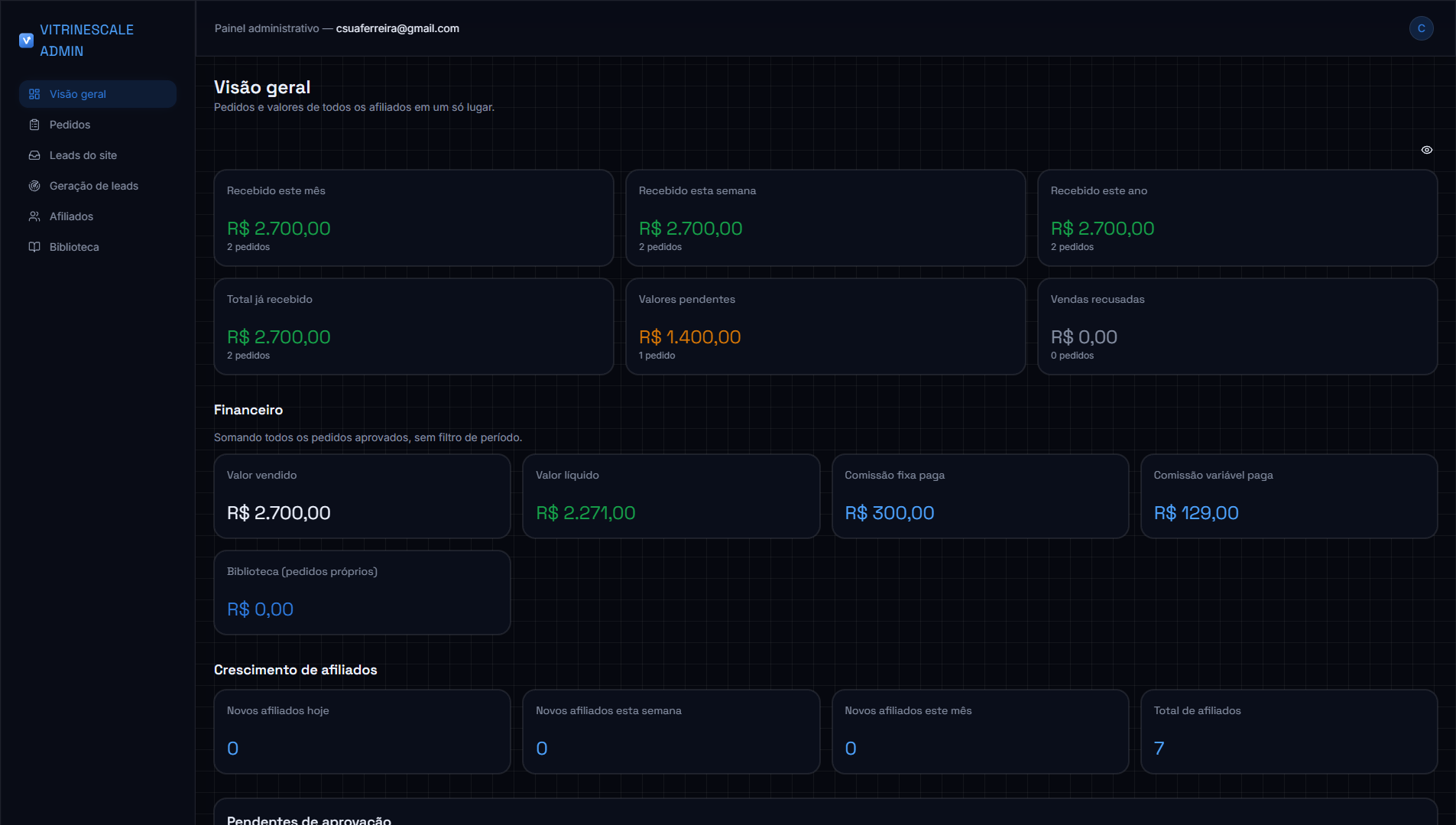
Task: Toggle value visibility with the eye icon
Action: coord(1426,150)
